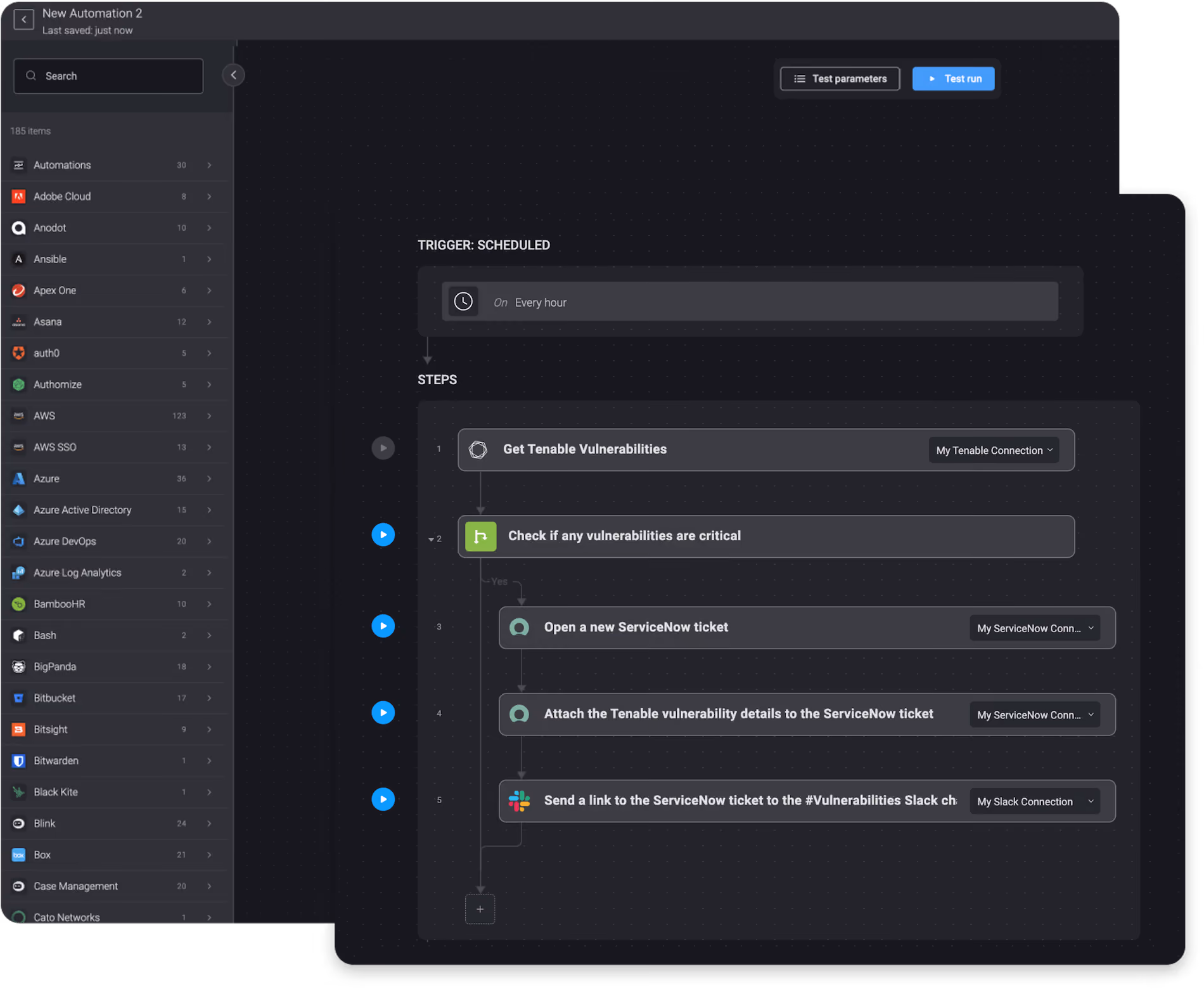This screenshot has height=989, width=1204.
Task: Click the BigPanda logo icon
Action: [x=19, y=667]
